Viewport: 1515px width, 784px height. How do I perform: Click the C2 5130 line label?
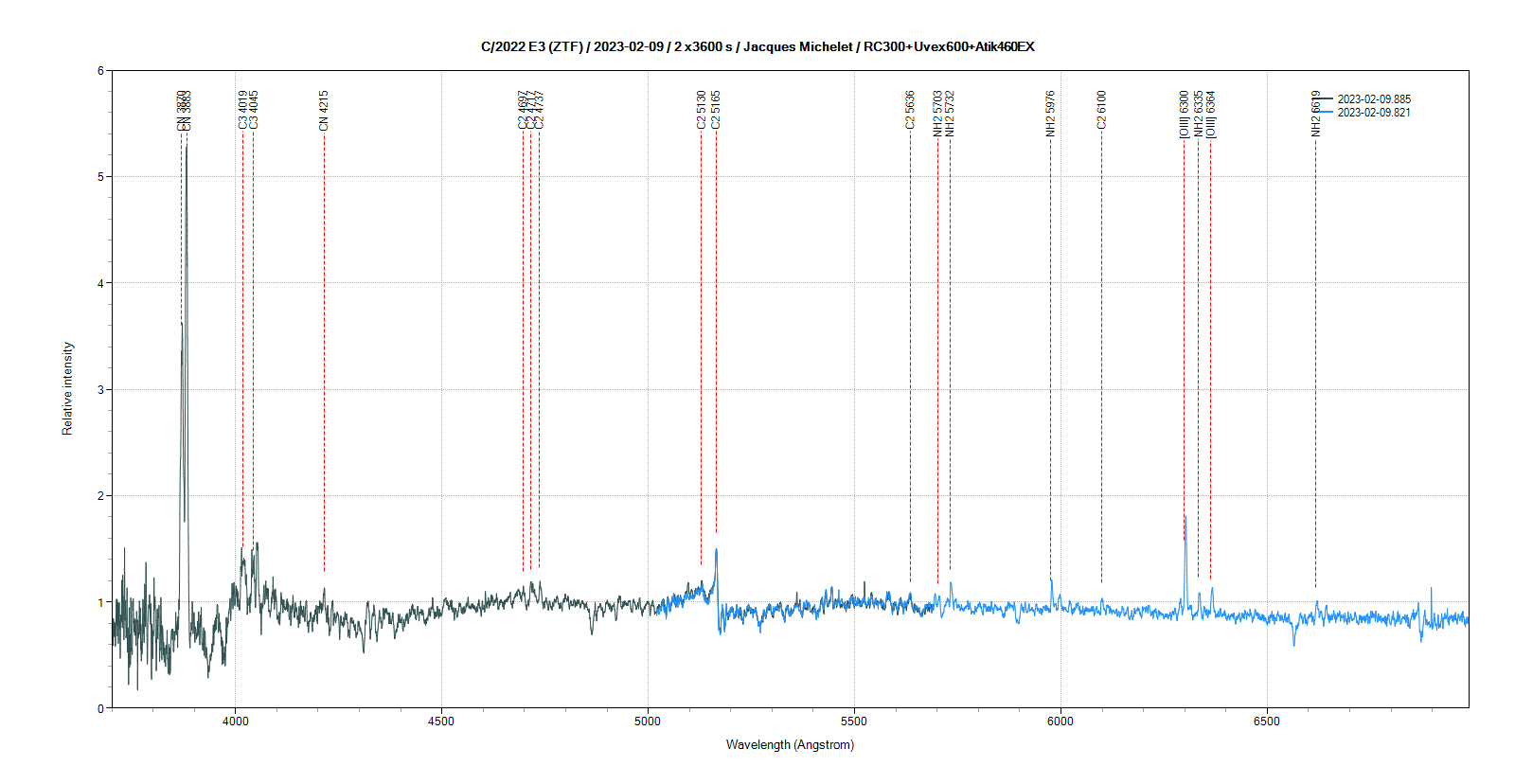pyautogui.click(x=702, y=110)
